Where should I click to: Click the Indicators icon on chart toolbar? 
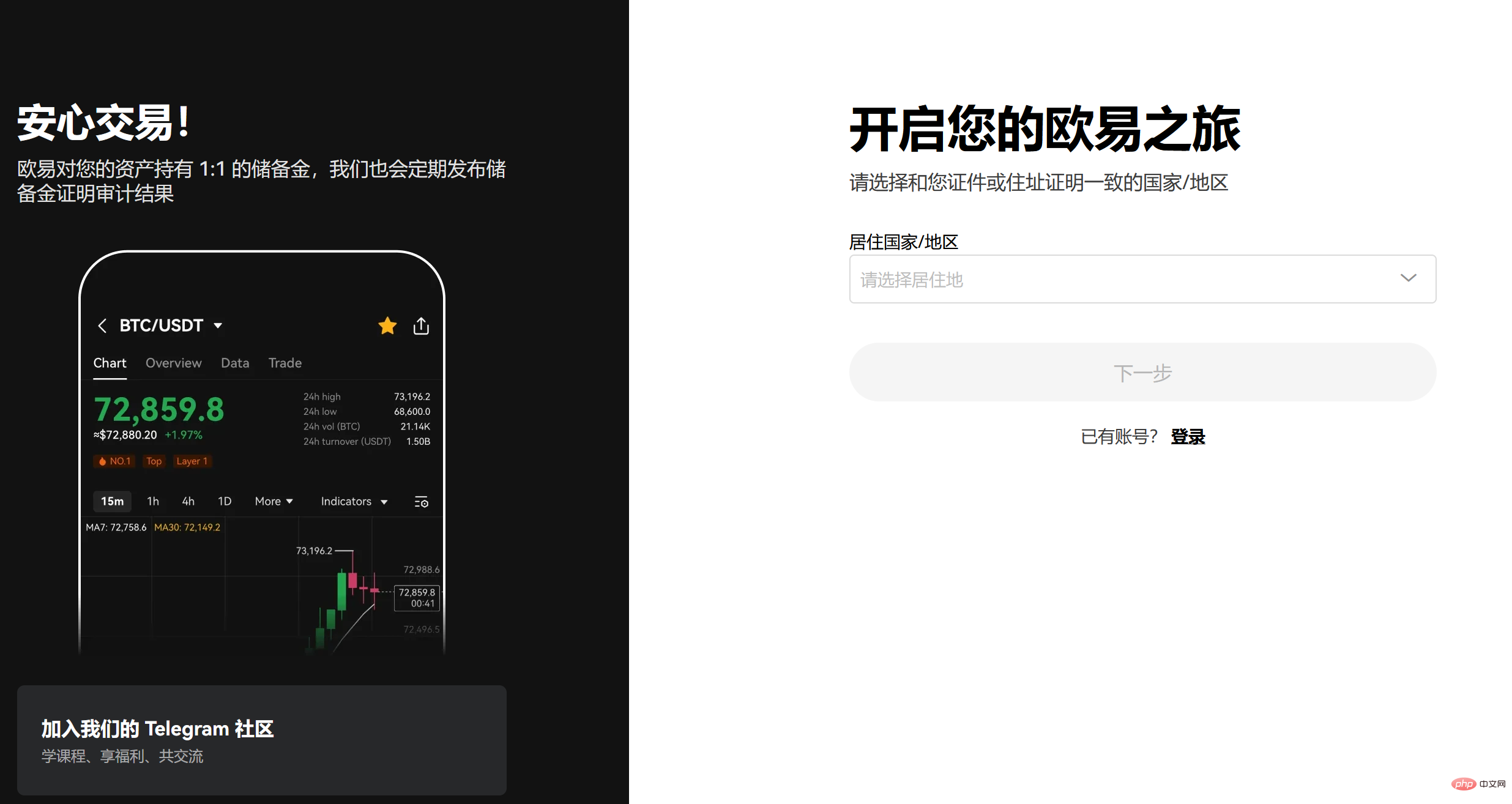pyautogui.click(x=352, y=500)
